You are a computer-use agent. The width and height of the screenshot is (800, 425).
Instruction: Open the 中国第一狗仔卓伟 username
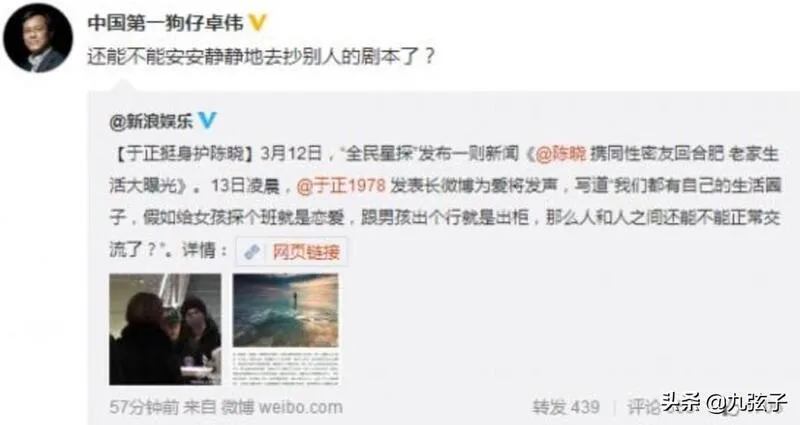[165, 23]
